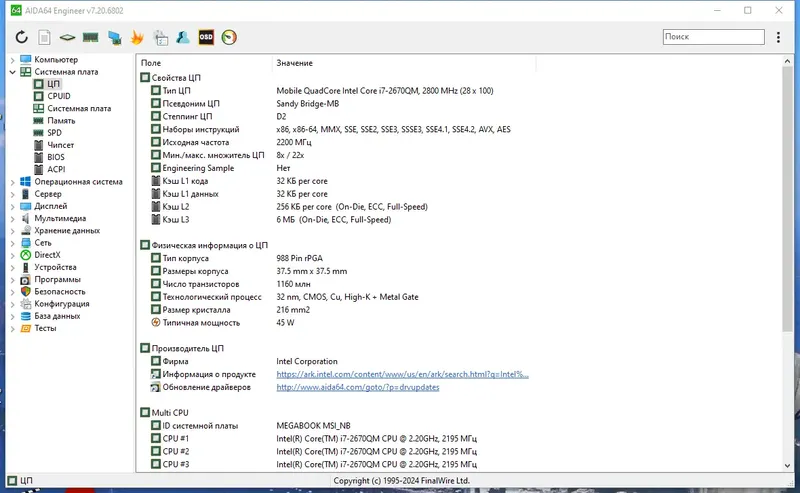This screenshot has width=800, height=493.
Task: Open the memory module toolbar icon
Action: (x=90, y=37)
